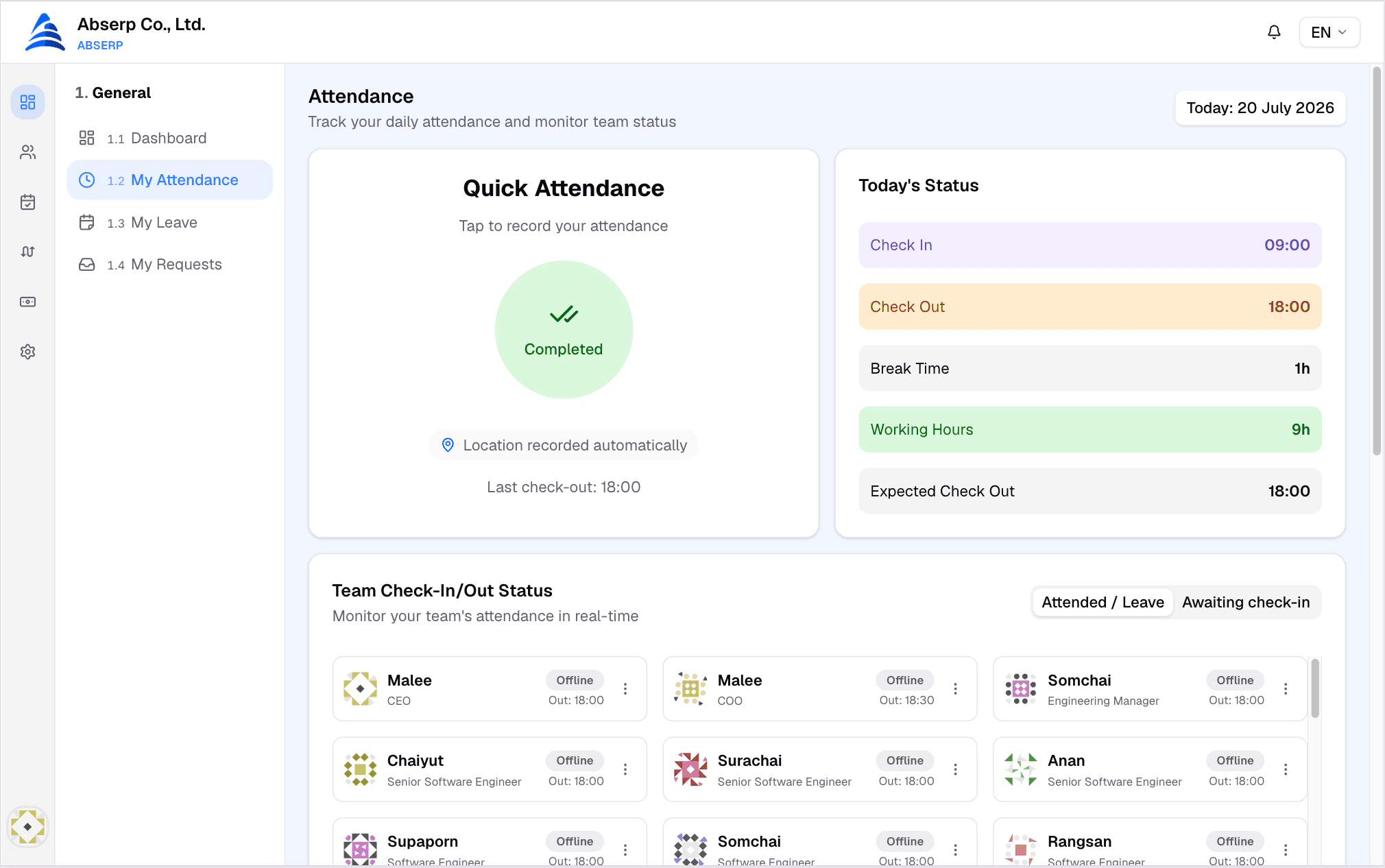The image size is (1385, 868).
Task: Open options menu for Malee CEO card
Action: click(625, 688)
